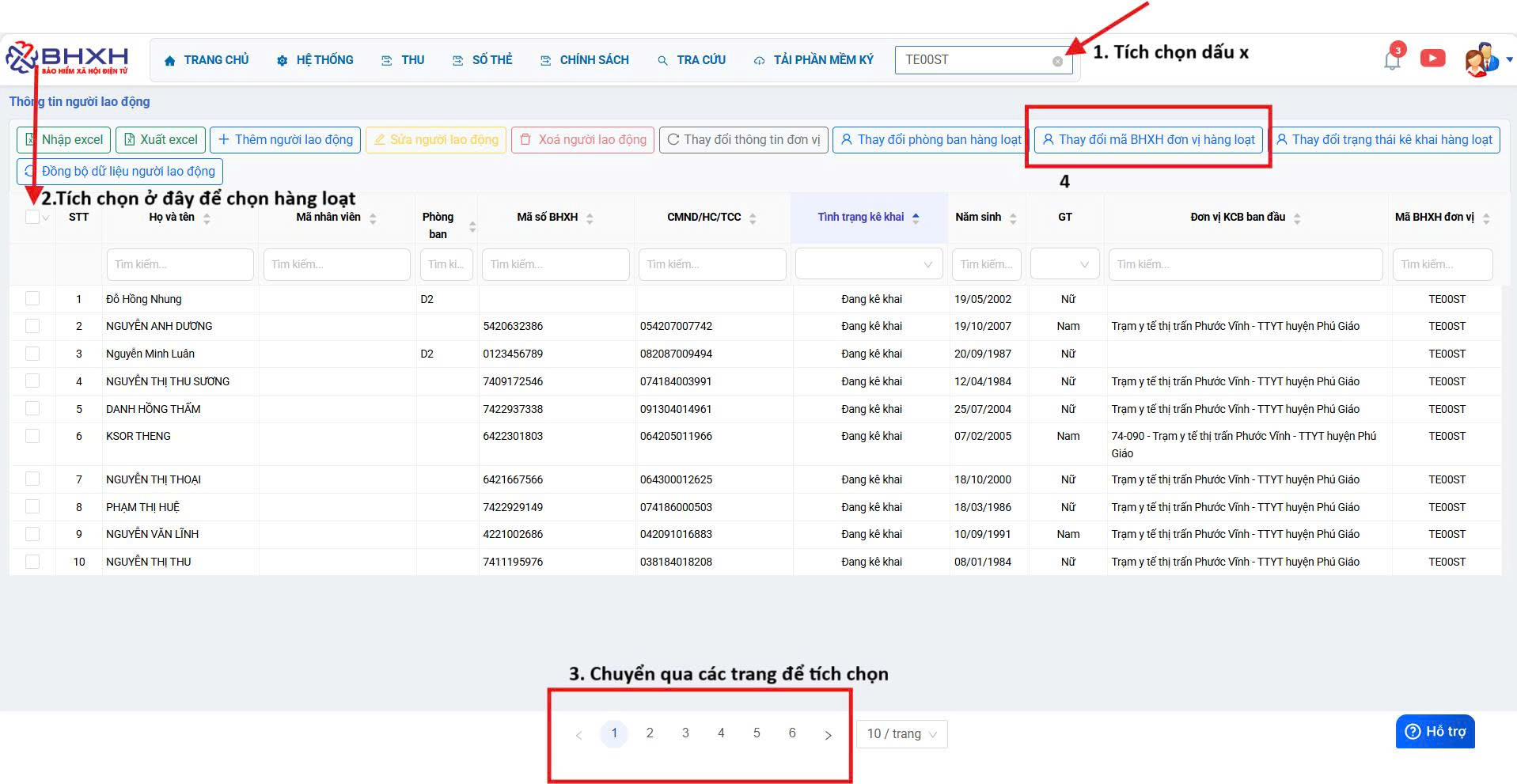
Task: Open the TRA CỨU menu
Action: click(x=692, y=60)
